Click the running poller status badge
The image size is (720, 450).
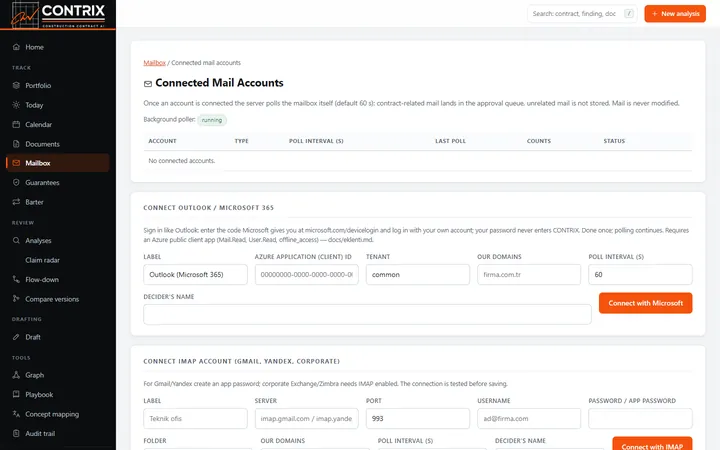click(x=212, y=120)
